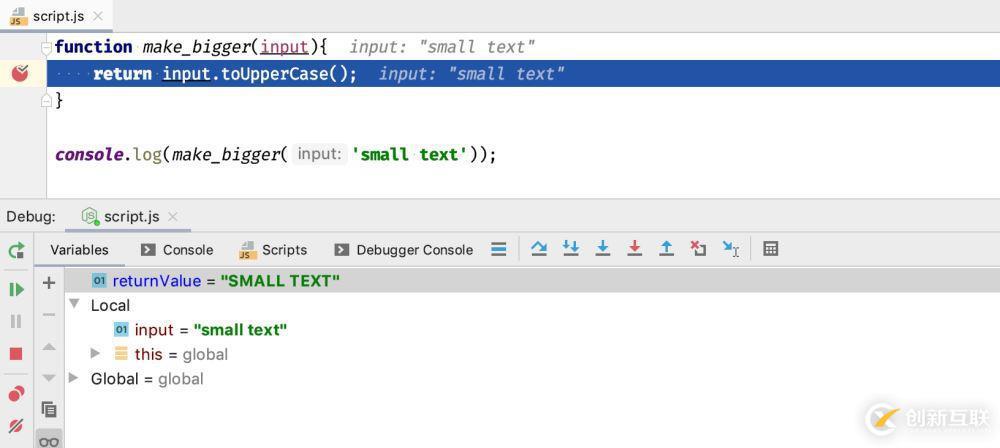
Task: Toggle Mute Breakpoints crossed-circle icon
Action: coord(17,426)
